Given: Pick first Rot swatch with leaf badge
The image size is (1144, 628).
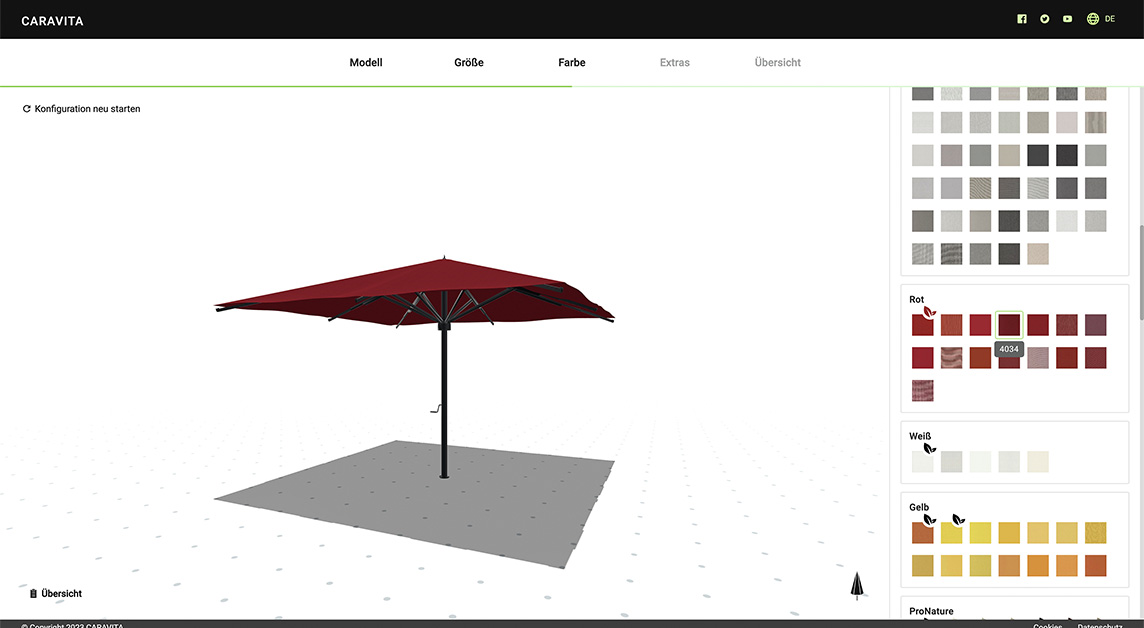Looking at the screenshot, I should (923, 325).
